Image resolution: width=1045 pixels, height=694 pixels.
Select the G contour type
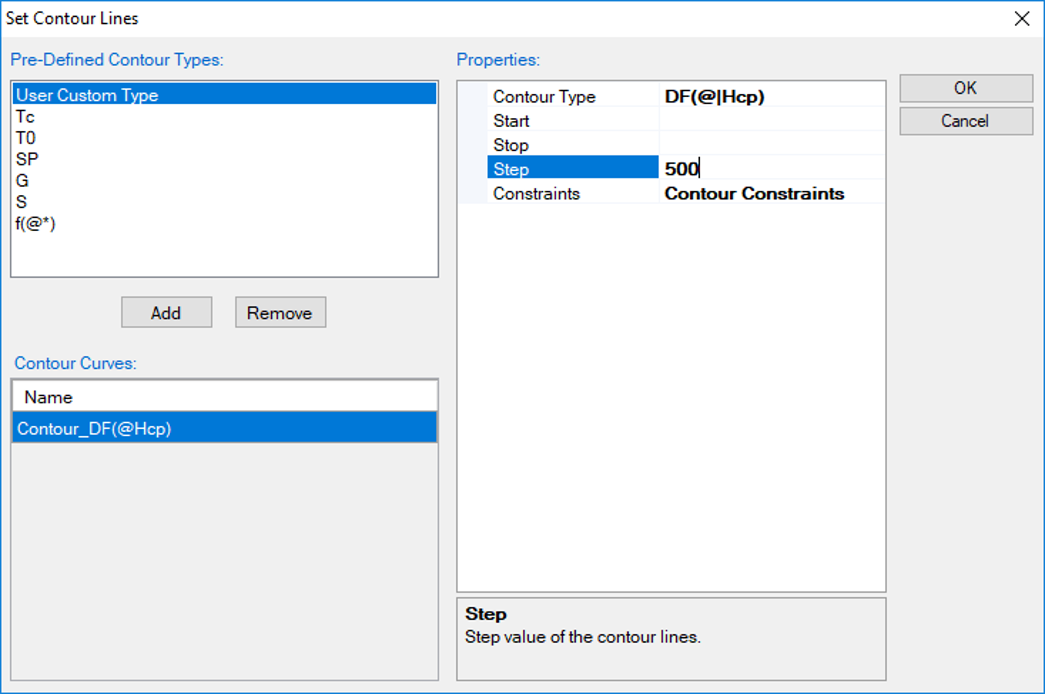22,181
